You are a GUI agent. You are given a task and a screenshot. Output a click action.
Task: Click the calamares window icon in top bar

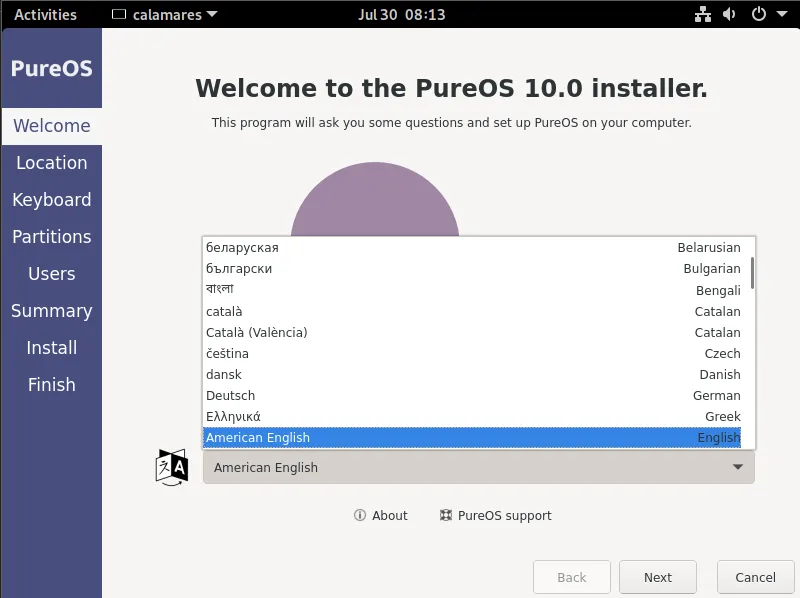coord(119,15)
